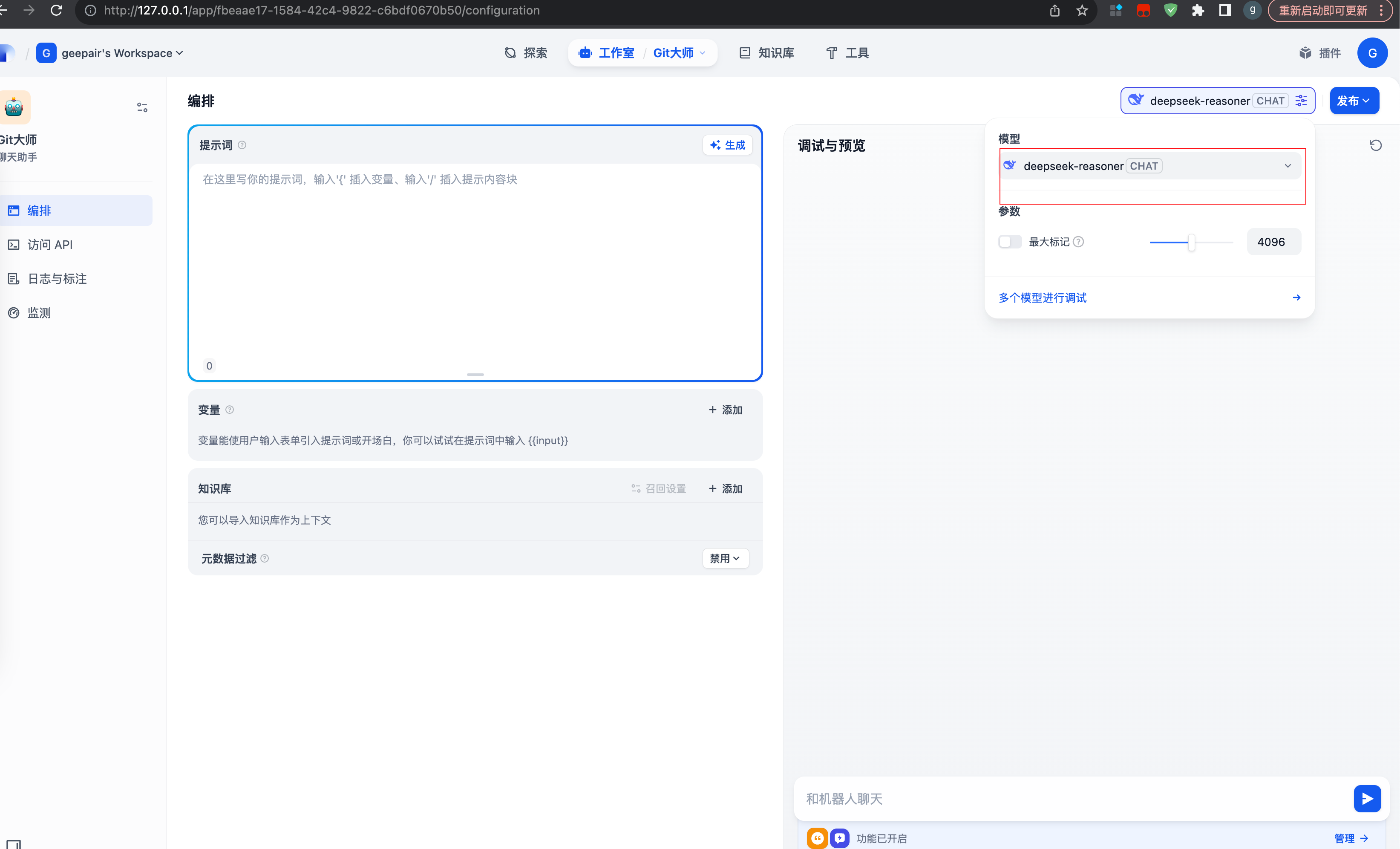Open the 知识库 top navigation tab

(x=766, y=53)
